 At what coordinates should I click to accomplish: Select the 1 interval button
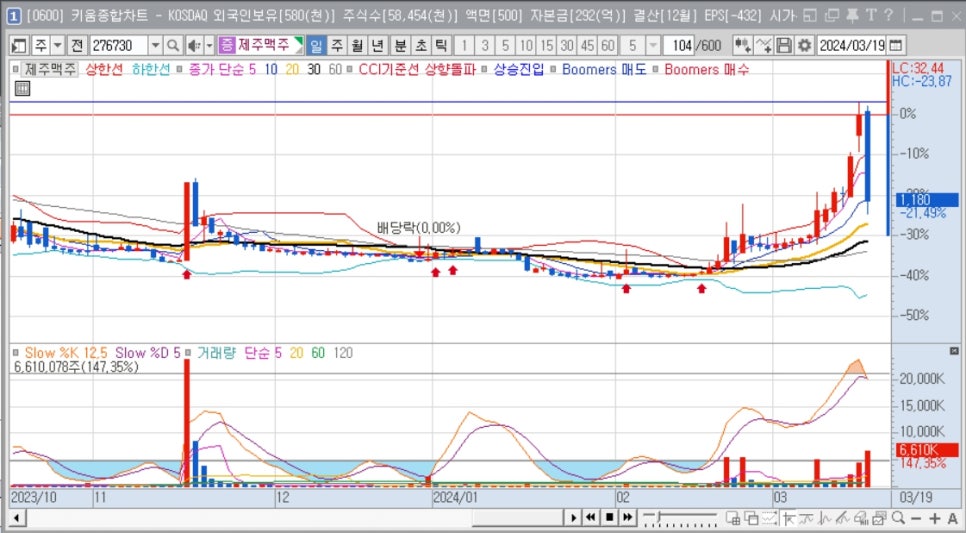click(465, 45)
